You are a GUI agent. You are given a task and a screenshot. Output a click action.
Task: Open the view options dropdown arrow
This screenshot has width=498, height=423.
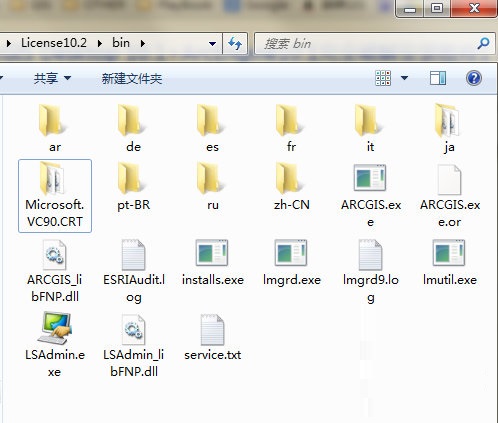[x=404, y=78]
